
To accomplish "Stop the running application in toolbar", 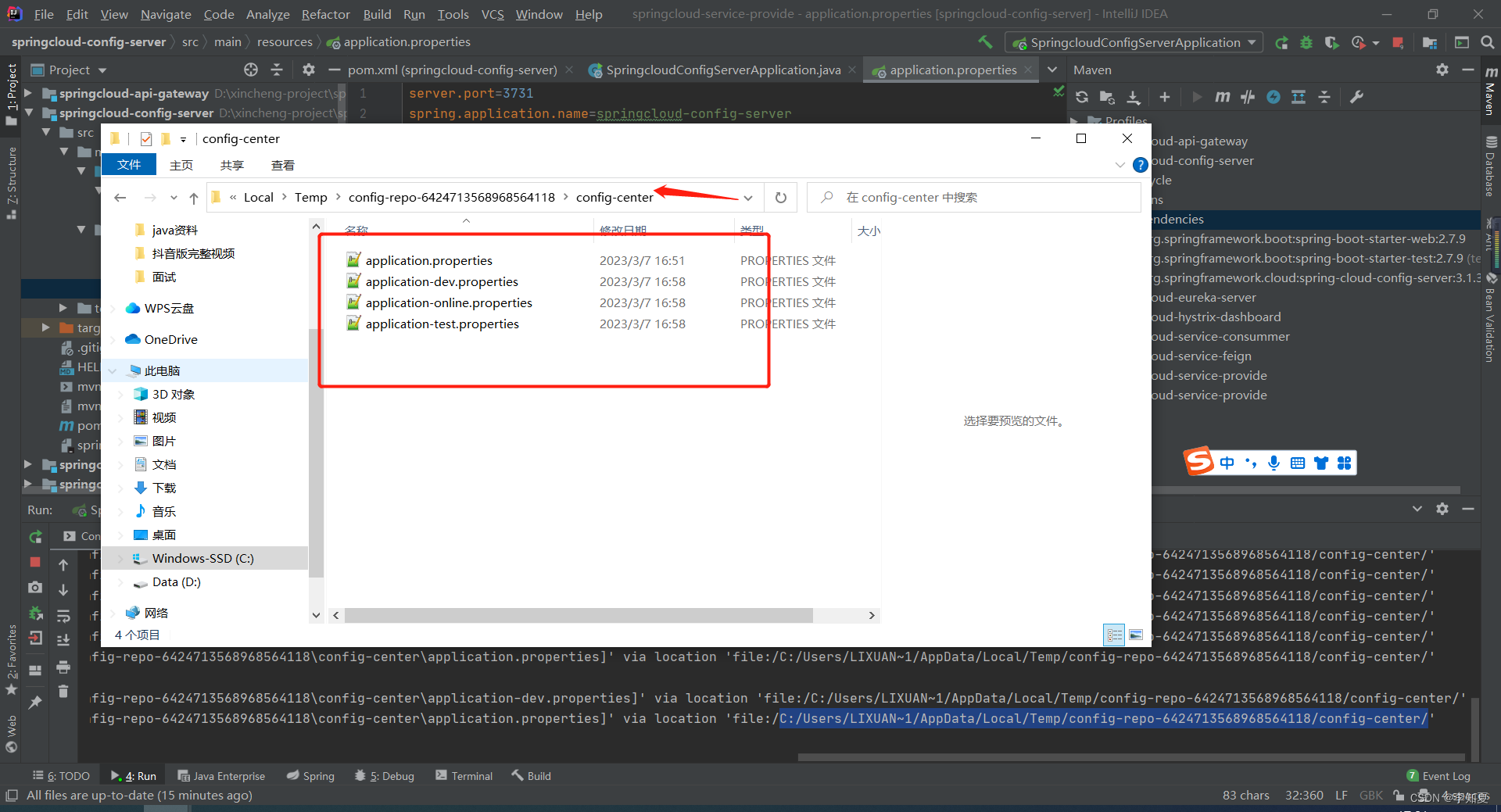I will [x=1398, y=43].
